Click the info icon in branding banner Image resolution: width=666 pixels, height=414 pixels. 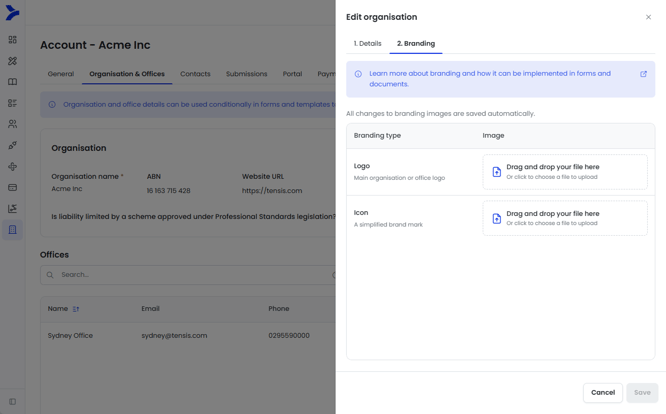(x=358, y=74)
